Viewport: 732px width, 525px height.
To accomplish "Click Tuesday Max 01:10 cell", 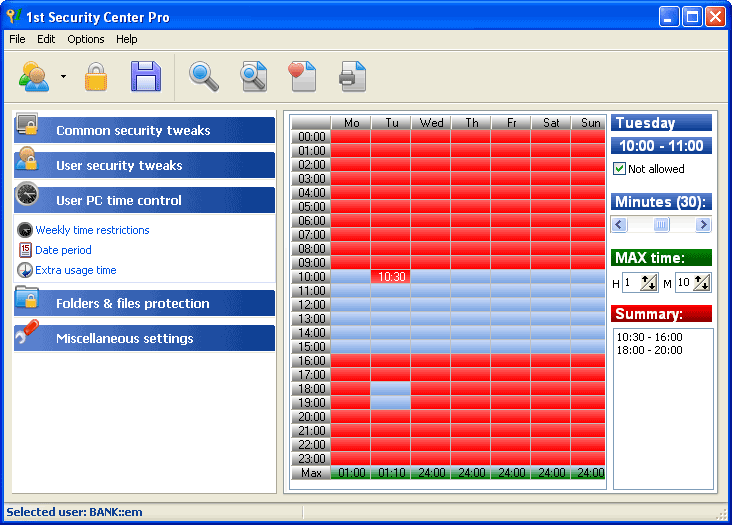I will 391,473.
